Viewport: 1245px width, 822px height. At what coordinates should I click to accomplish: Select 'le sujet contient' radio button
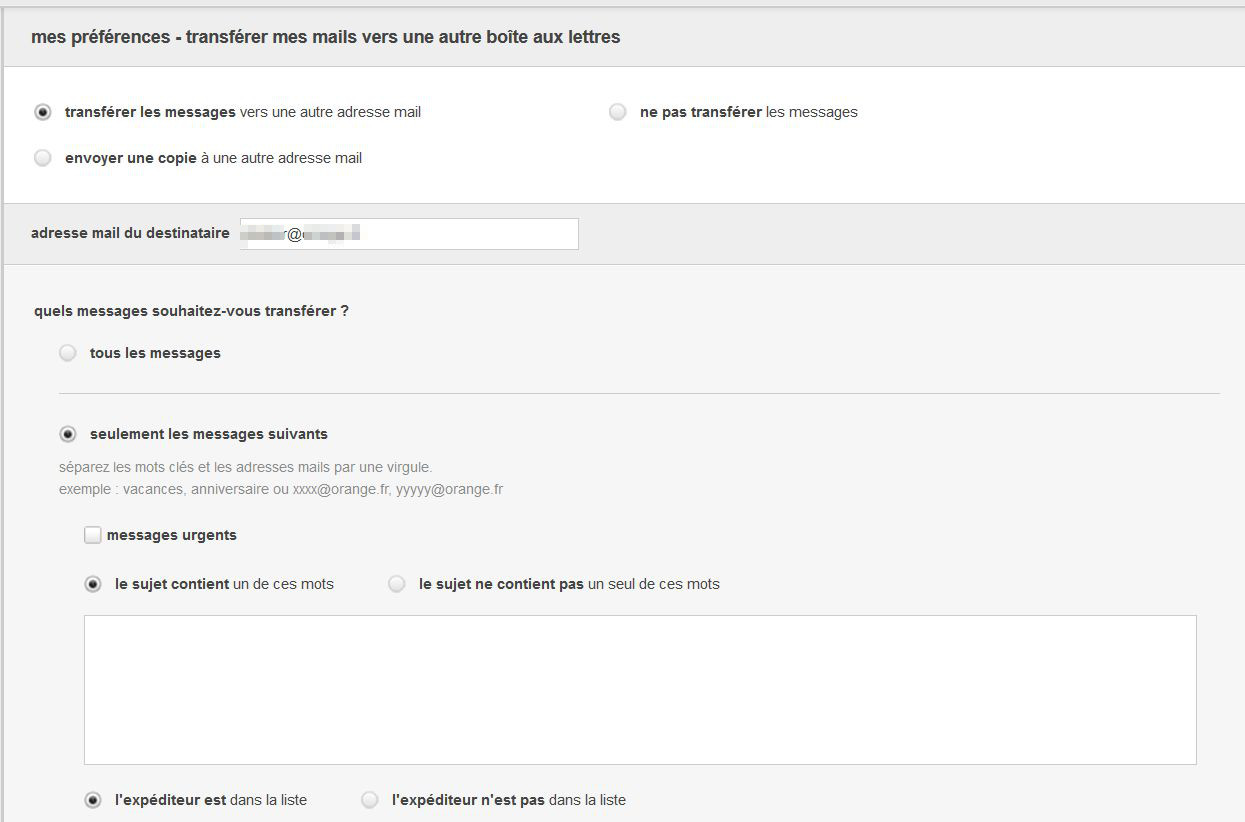tap(93, 584)
